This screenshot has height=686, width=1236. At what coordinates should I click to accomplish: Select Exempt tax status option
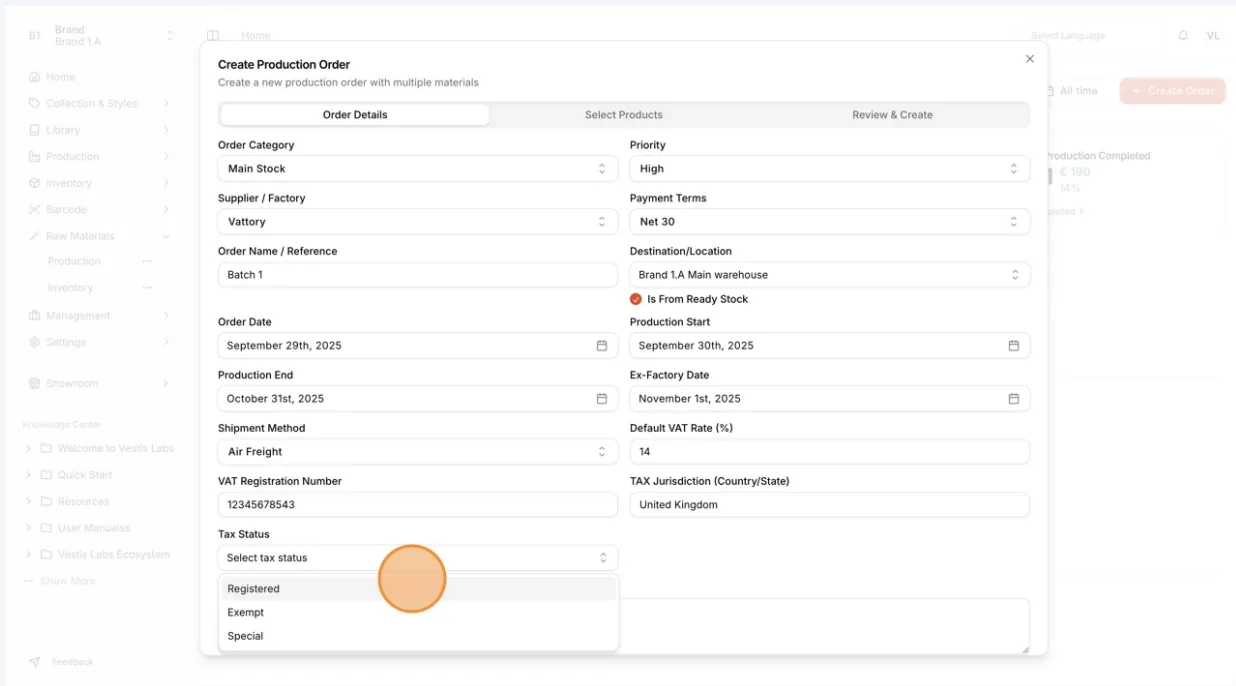click(418, 612)
